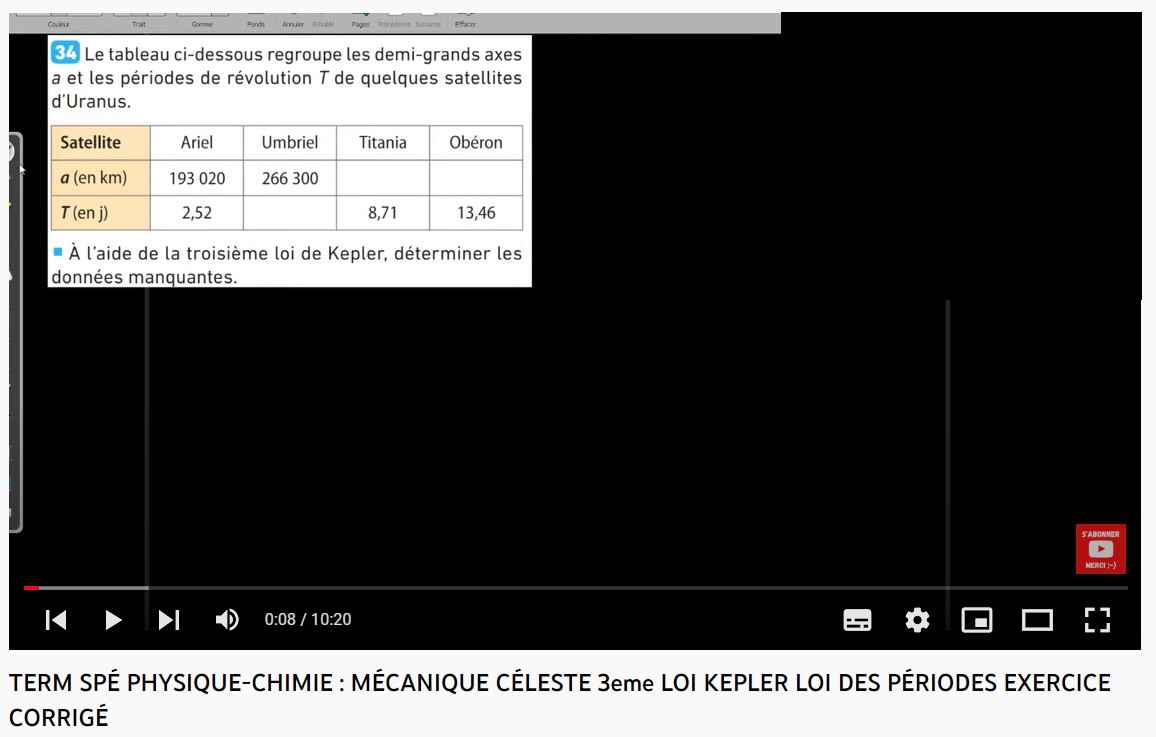
Task: Click the Annuler undo item
Action: click(293, 24)
